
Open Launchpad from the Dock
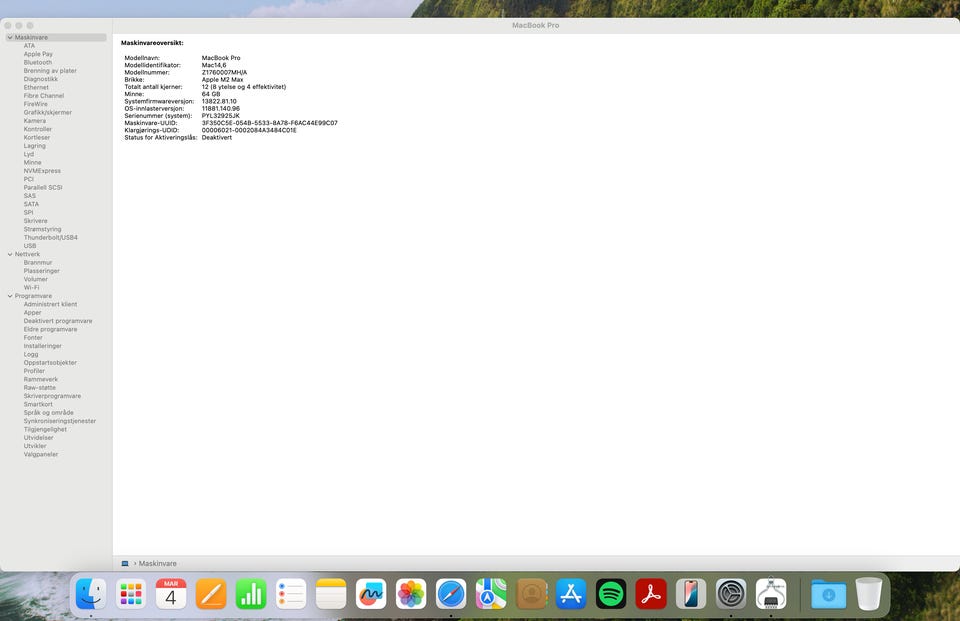(131, 593)
